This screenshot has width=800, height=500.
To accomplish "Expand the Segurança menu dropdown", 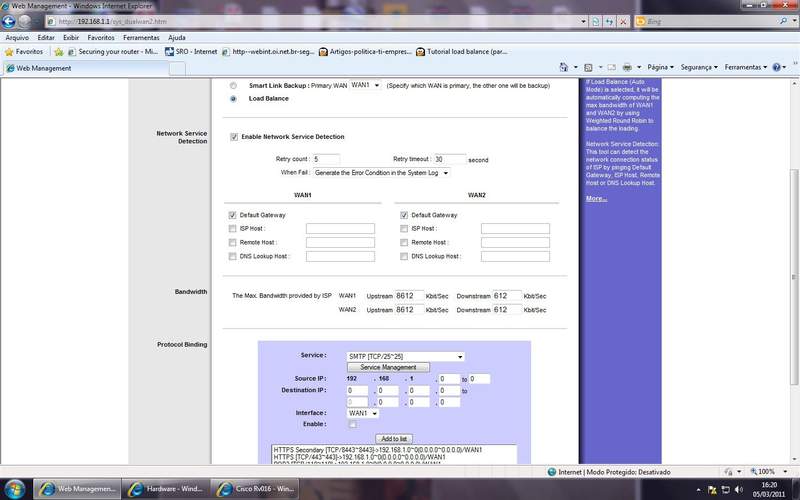I will [699, 67].
